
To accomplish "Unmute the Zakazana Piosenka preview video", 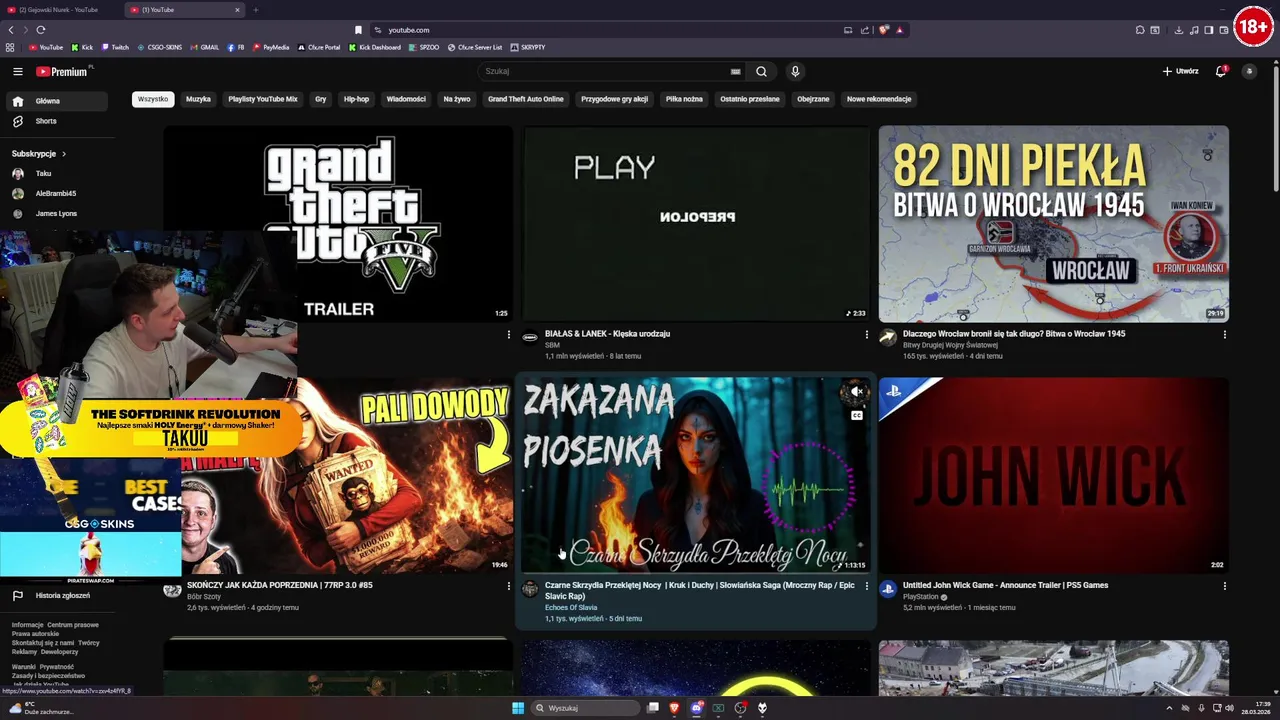I will [x=856, y=392].
